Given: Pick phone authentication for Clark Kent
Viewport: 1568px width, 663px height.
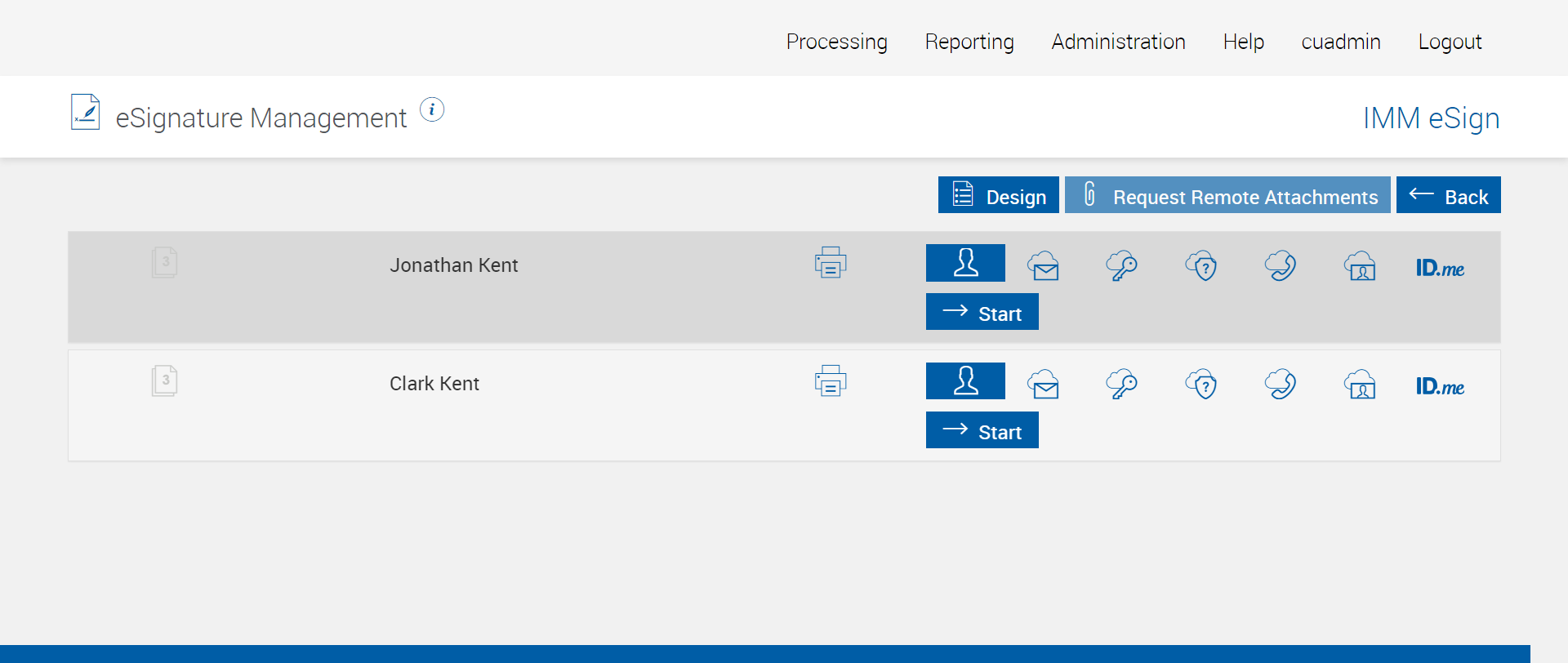Looking at the screenshot, I should [x=1281, y=385].
